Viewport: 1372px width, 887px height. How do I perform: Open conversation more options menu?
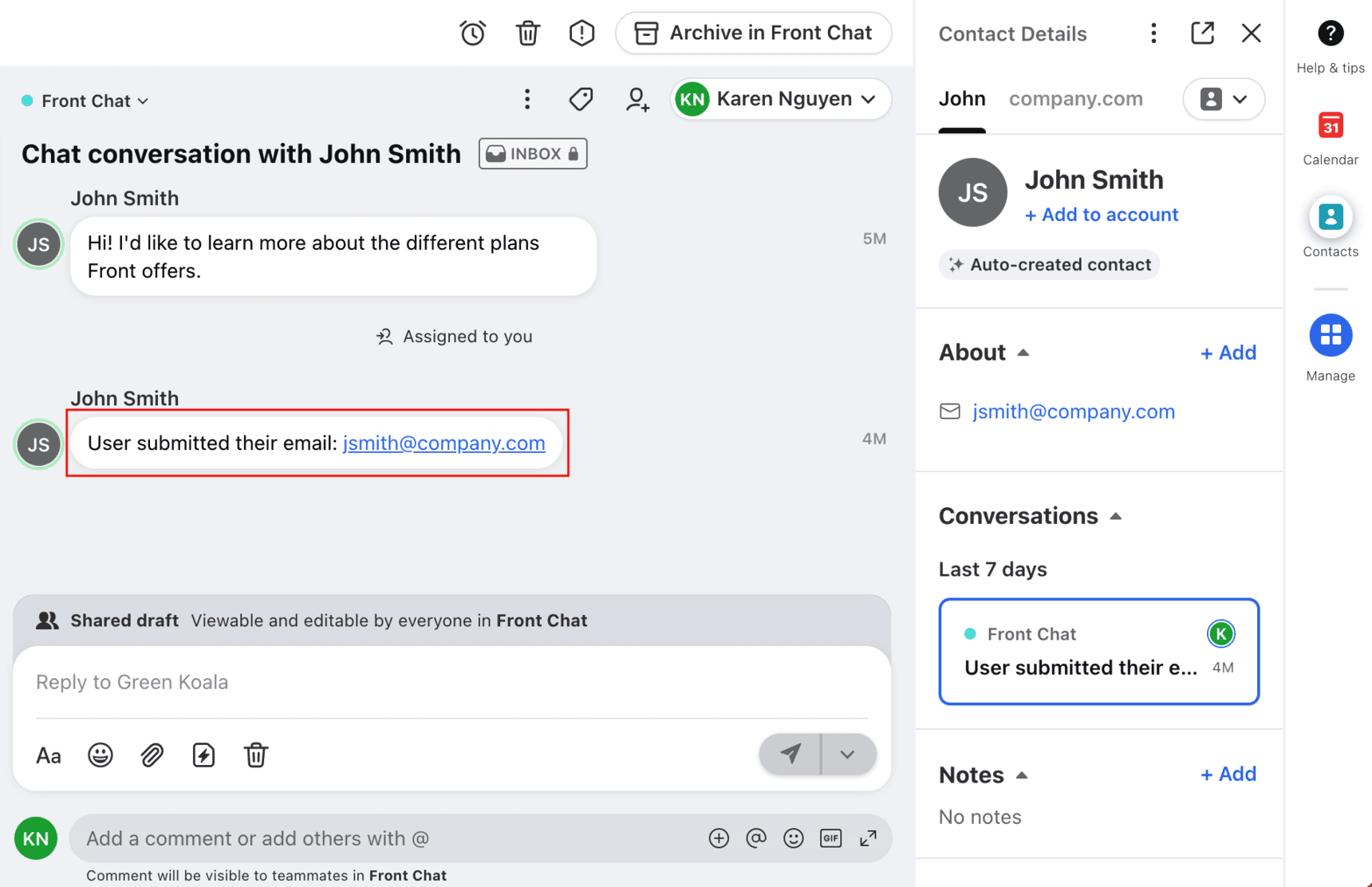[527, 99]
